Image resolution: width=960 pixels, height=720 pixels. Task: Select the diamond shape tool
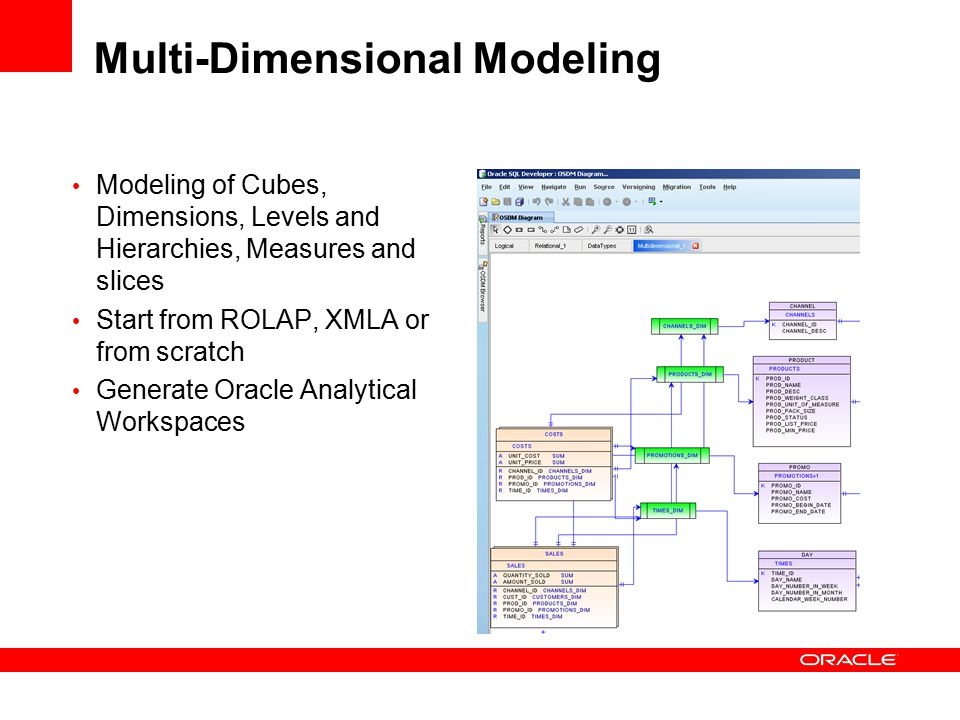point(508,230)
